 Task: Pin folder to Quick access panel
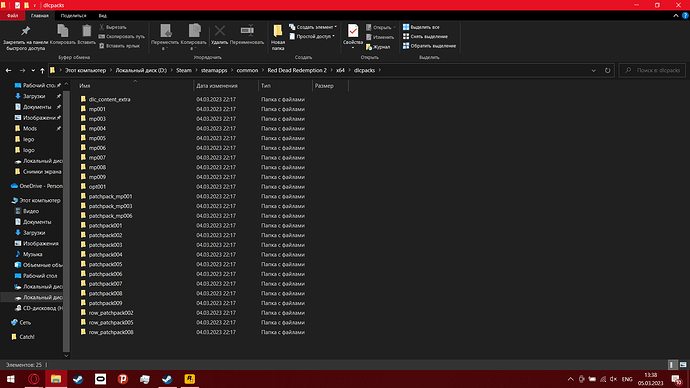coord(25,37)
